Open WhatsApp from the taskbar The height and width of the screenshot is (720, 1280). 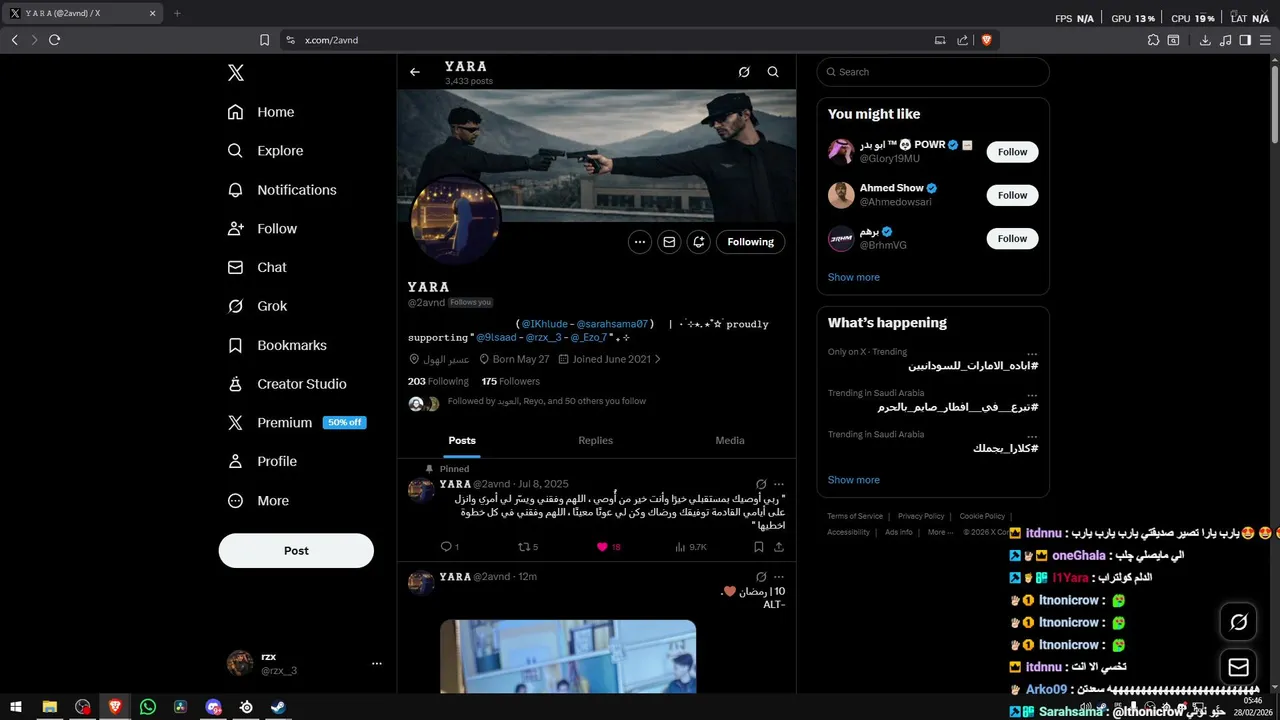pos(148,707)
